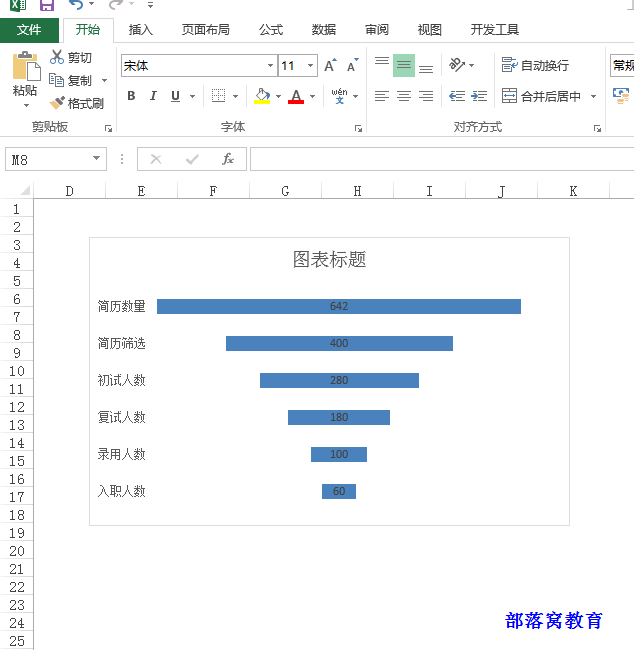634x650 pixels.
Task: Toggle Italic formatting
Action: click(x=153, y=96)
